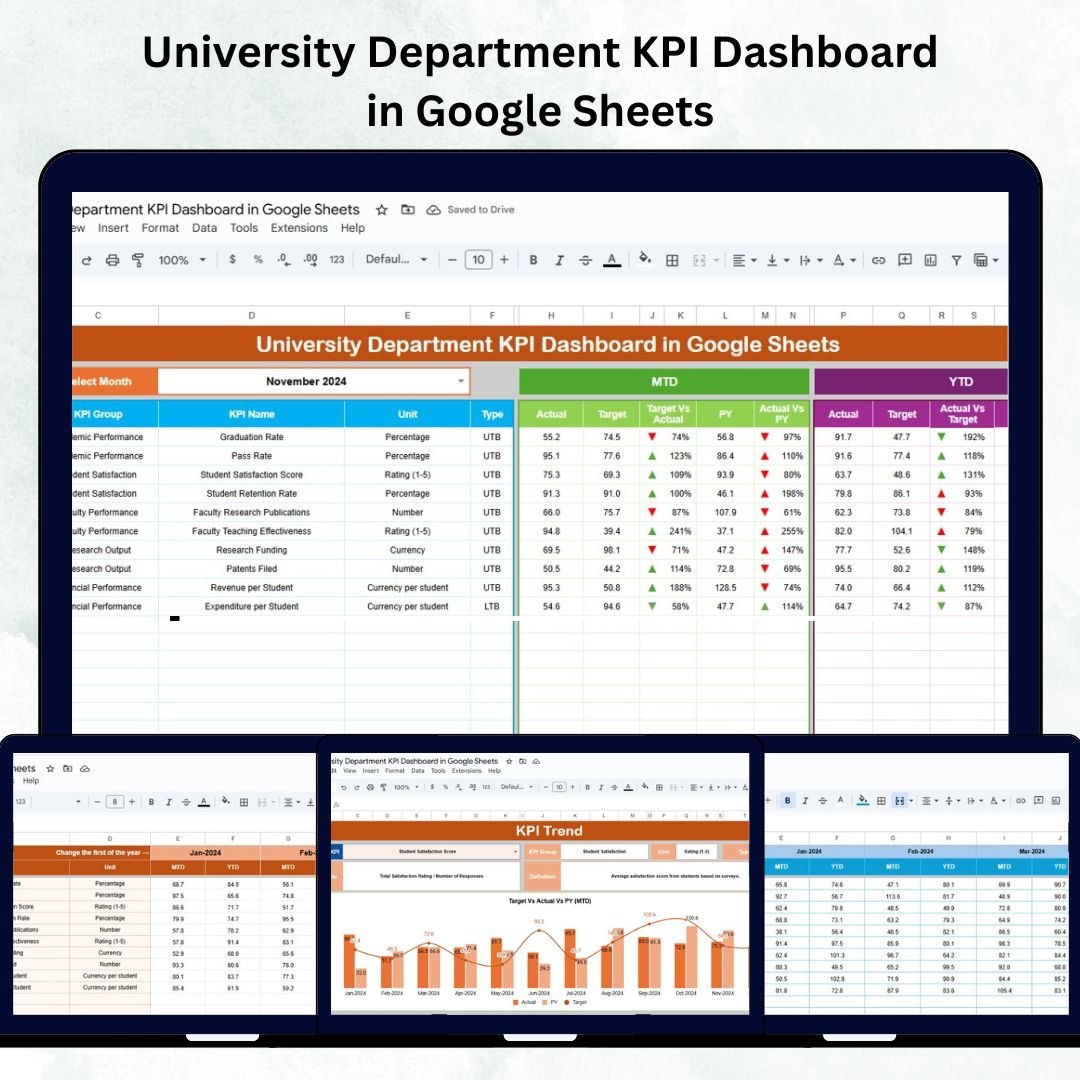
Task: Click the font size field showing 10
Action: tap(478, 260)
